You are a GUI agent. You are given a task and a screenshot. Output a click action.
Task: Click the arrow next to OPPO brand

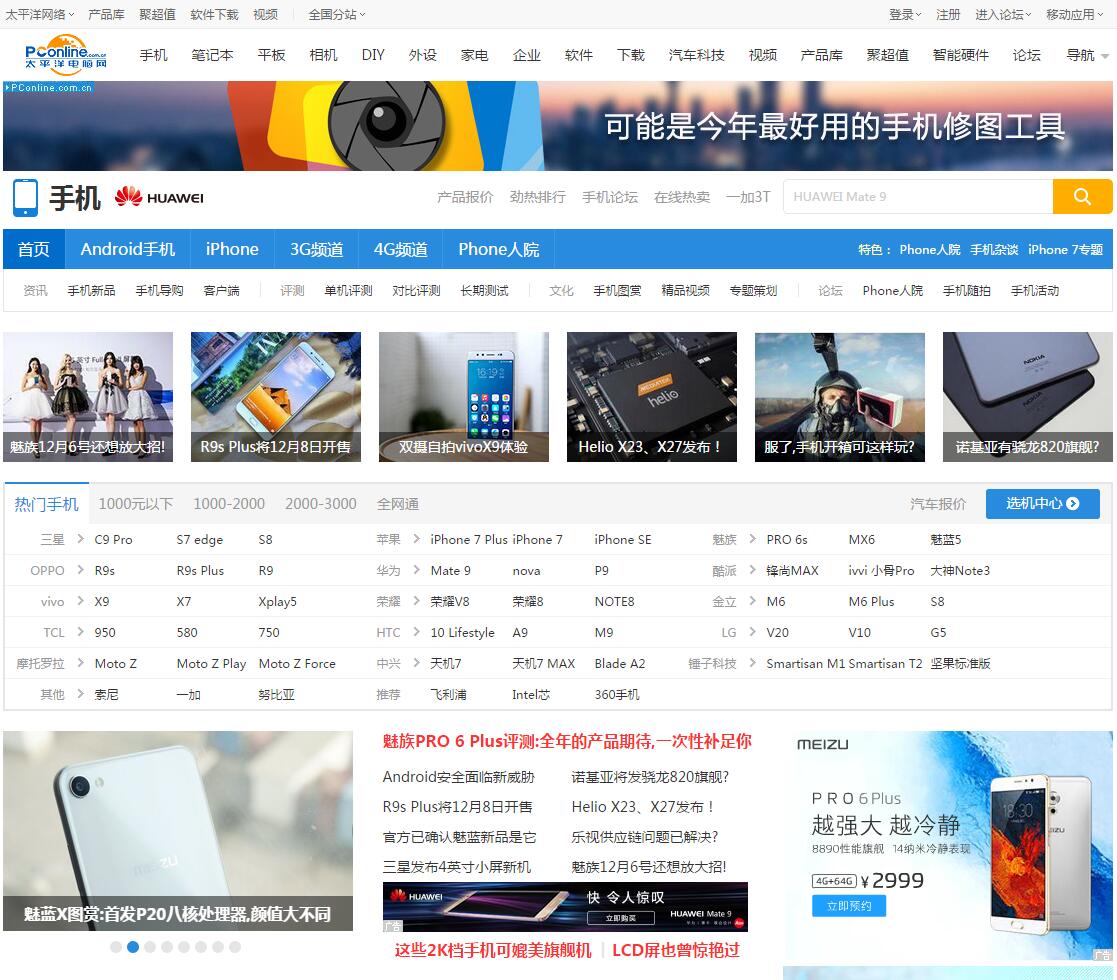coord(80,570)
